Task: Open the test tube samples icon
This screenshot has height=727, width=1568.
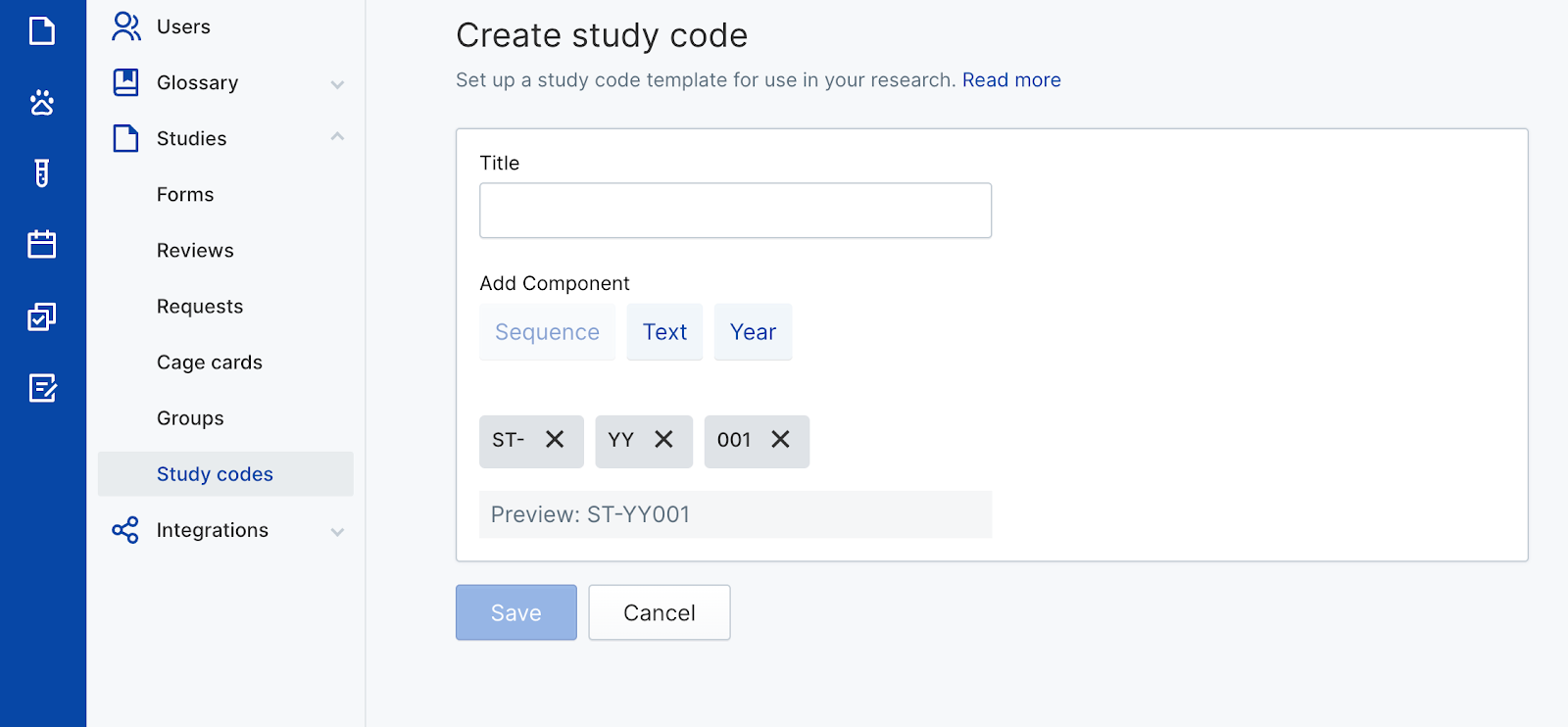Action: point(42,173)
